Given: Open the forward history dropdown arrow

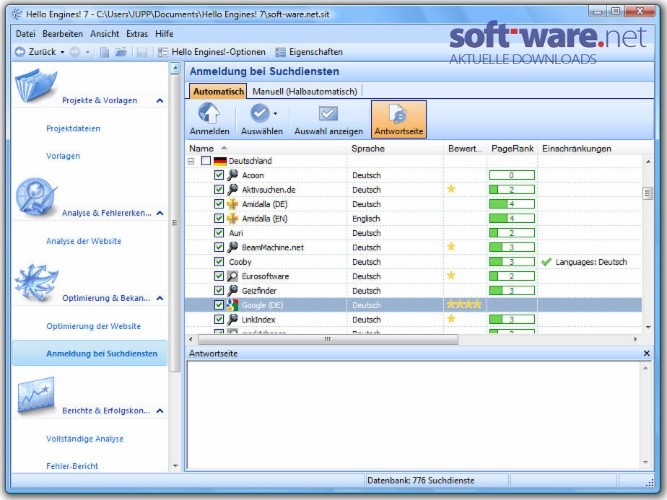Looking at the screenshot, I should pos(88,52).
